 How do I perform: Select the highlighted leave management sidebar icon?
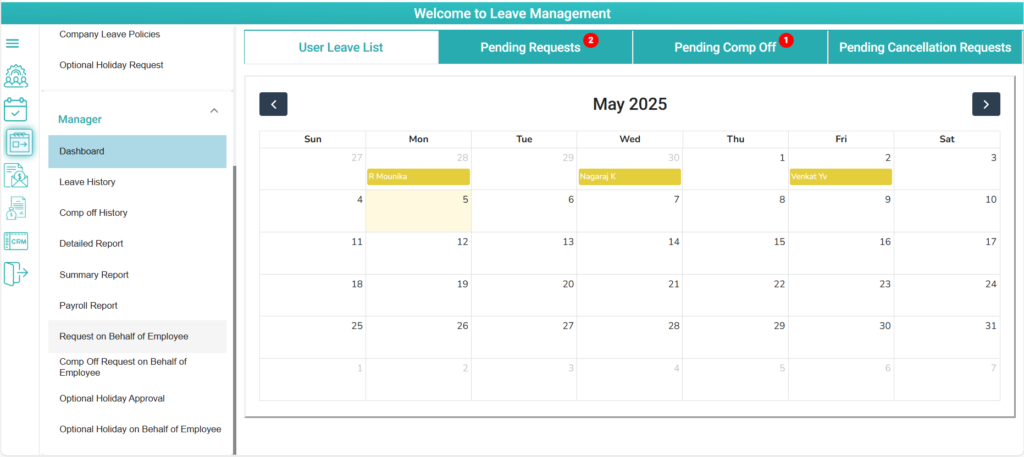[x=20, y=142]
